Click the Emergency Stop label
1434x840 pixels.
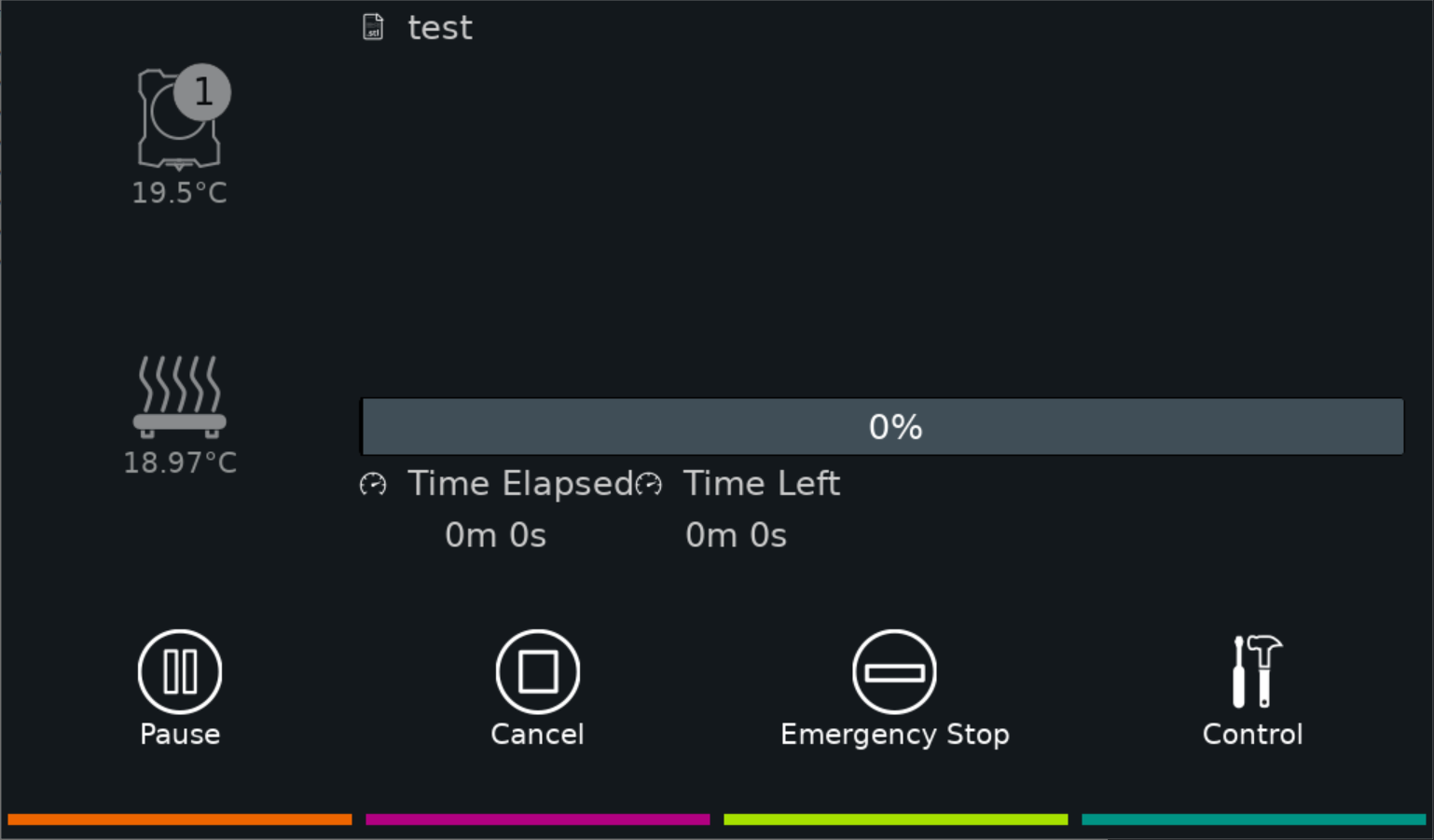coord(895,736)
